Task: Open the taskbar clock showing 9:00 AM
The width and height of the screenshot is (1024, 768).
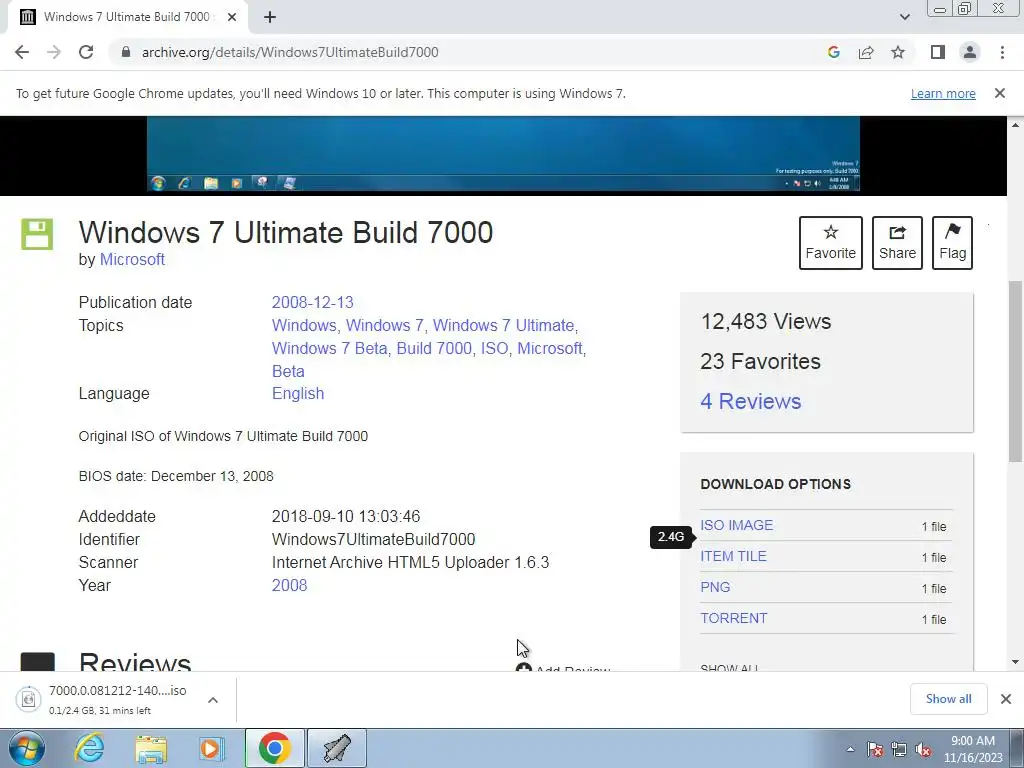Action: tap(973, 749)
